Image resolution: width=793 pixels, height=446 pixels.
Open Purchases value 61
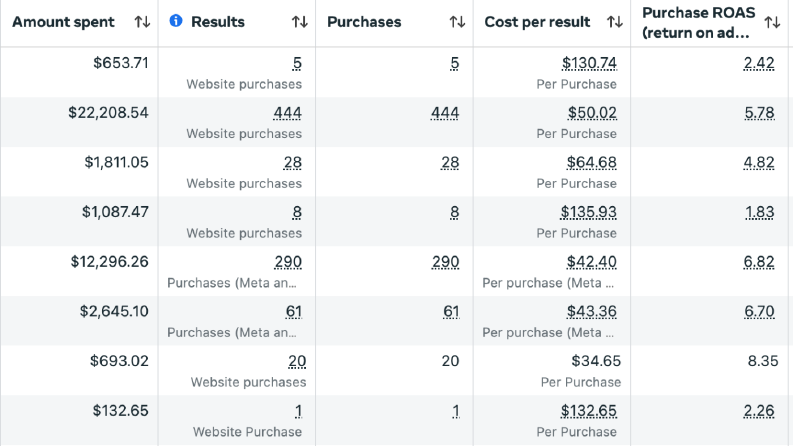point(451,311)
